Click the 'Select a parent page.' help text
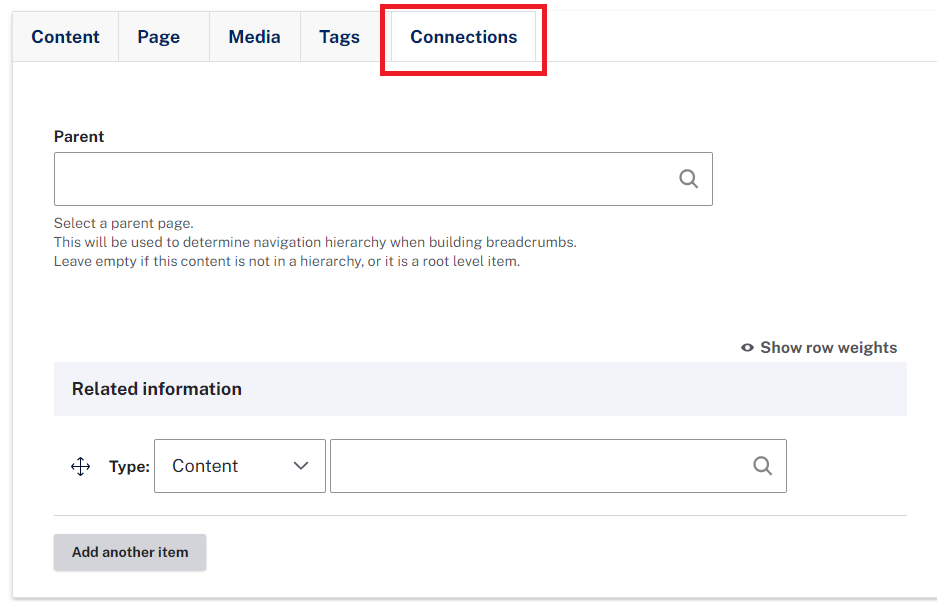937x602 pixels. point(124,223)
